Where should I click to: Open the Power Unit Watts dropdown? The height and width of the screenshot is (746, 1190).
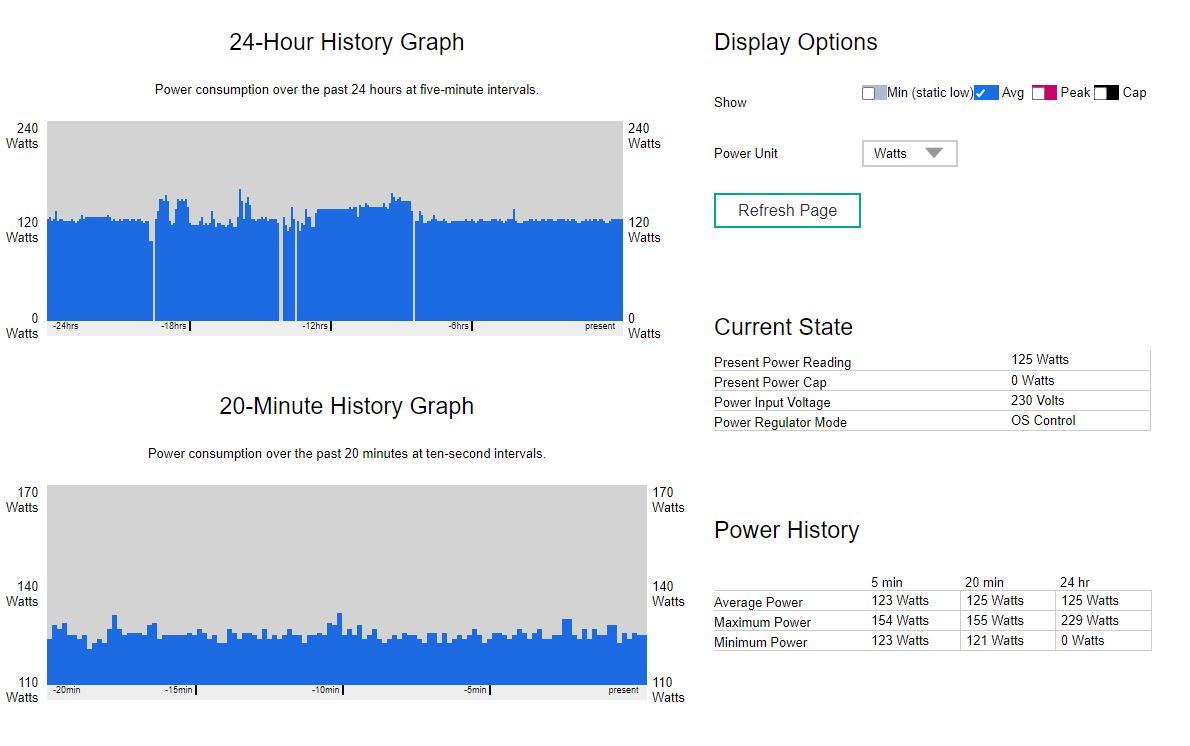[909, 153]
